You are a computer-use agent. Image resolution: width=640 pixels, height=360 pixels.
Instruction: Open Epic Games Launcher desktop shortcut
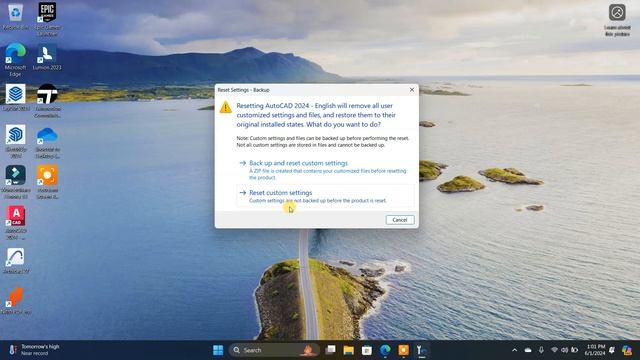pyautogui.click(x=47, y=19)
